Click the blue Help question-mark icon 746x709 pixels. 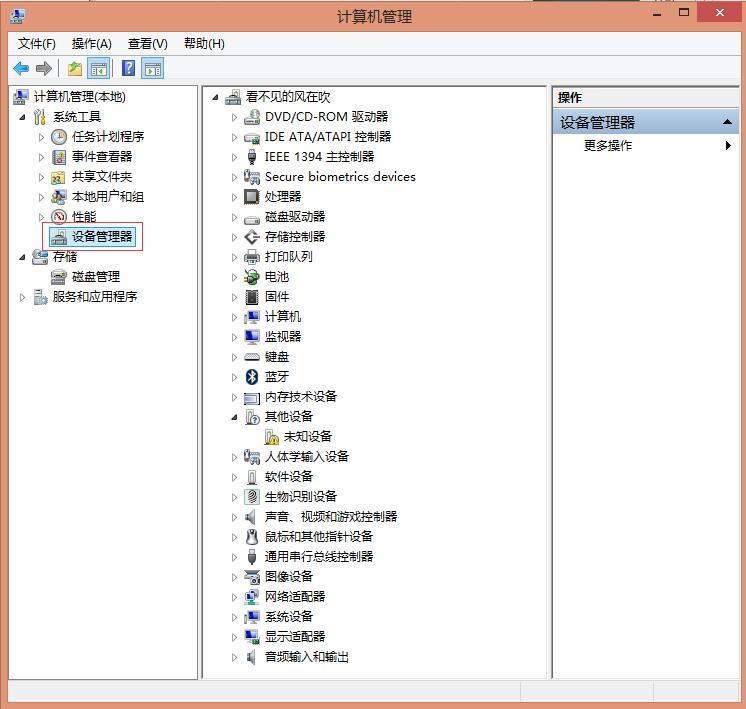click(x=128, y=69)
